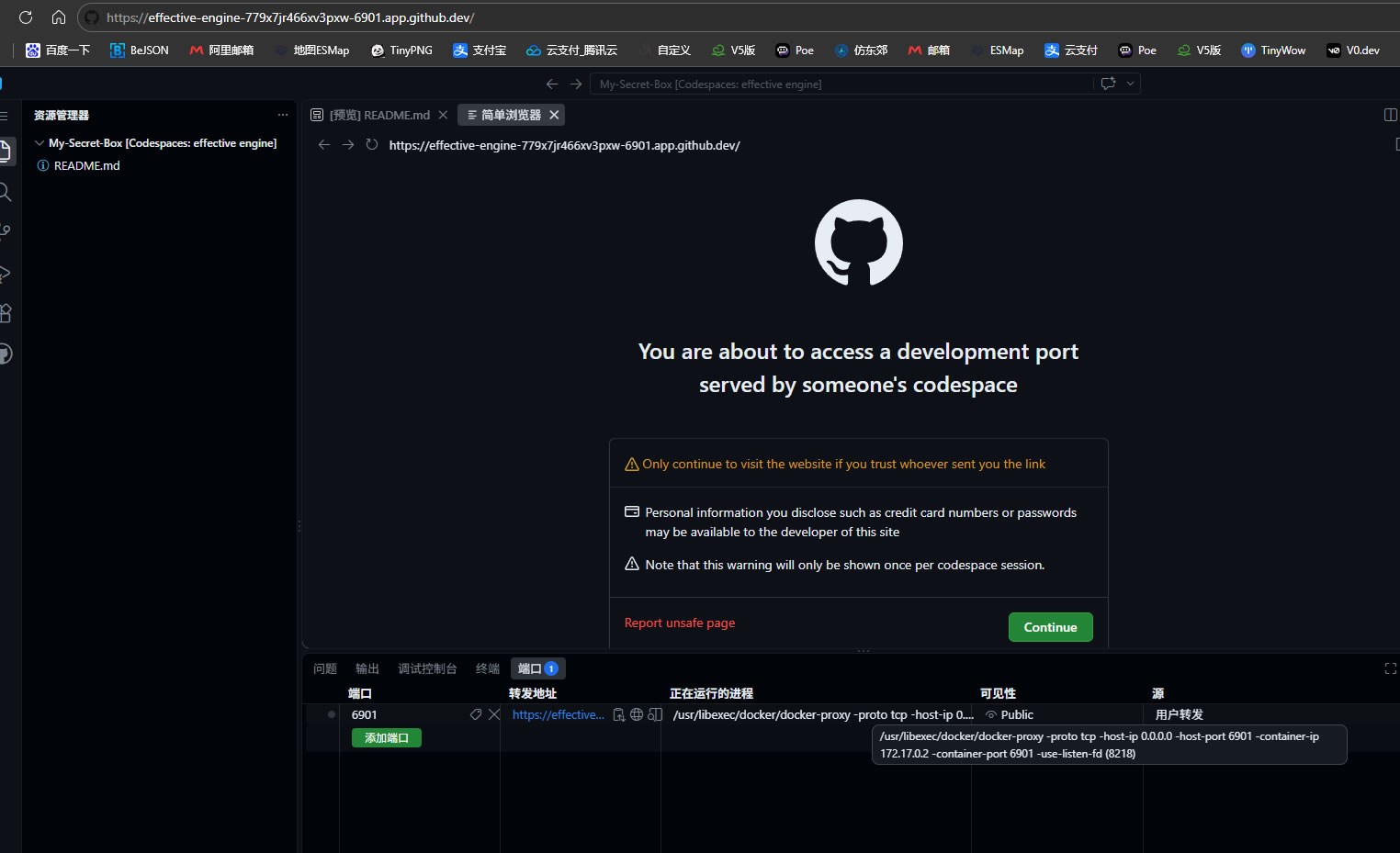
Task: Open 阿里邮箱 bookmark
Action: pyautogui.click(x=221, y=51)
